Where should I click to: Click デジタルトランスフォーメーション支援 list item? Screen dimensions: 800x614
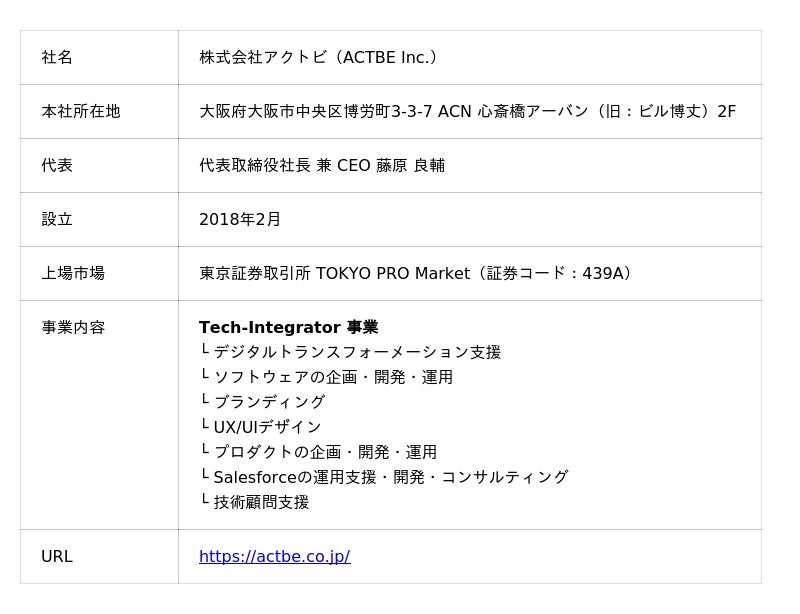[x=357, y=353]
